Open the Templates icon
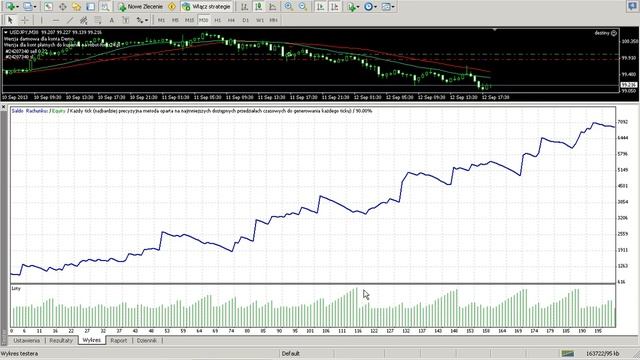This screenshot has height=360, width=640. point(386,7)
